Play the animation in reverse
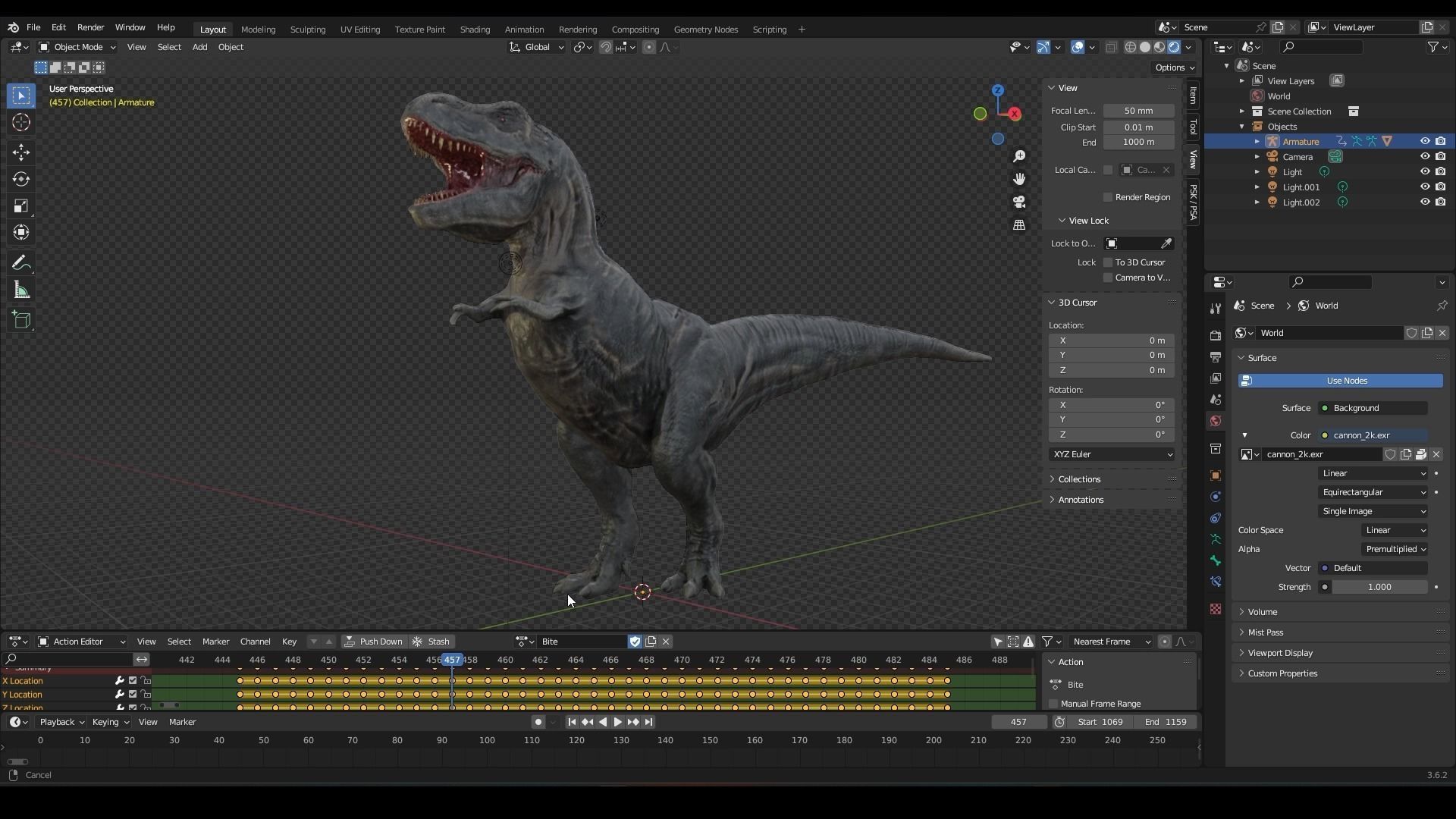This screenshot has width=1456, height=819. [603, 722]
